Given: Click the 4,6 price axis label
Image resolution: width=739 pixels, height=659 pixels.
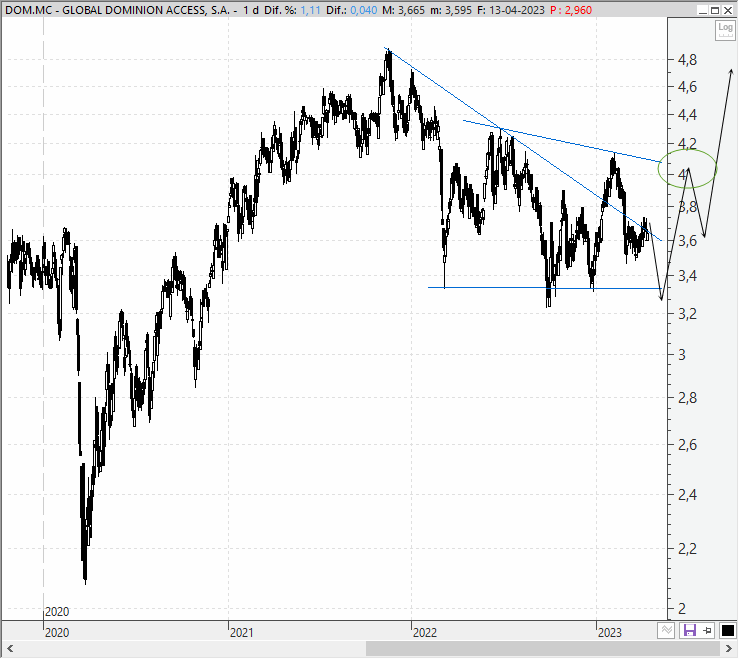Looking at the screenshot, I should [687, 87].
